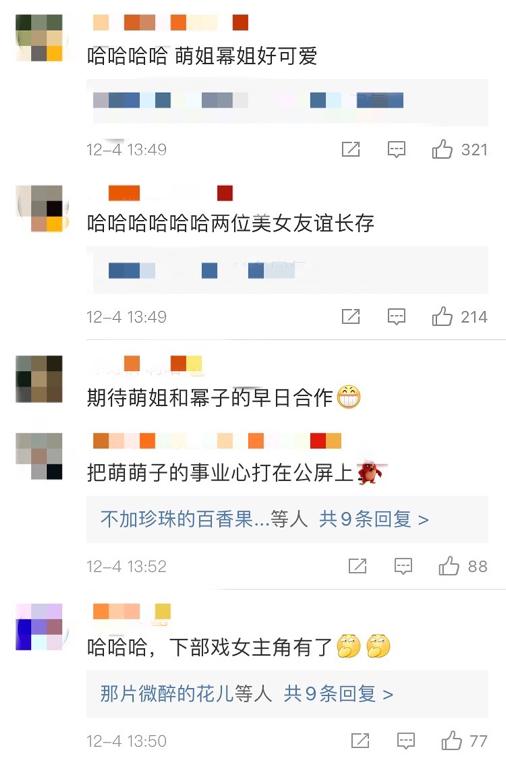Viewport: 506px width, 759px height.
Task: Expand 共9条回复 under 不加珍珠的百香果 comment
Action: (x=374, y=519)
